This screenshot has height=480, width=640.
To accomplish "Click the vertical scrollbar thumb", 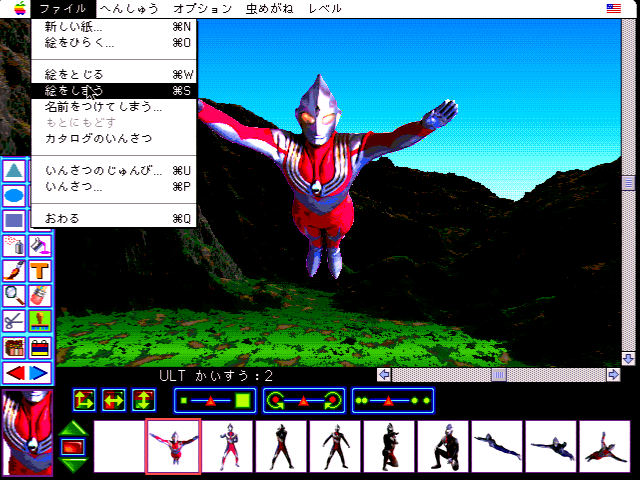I will [628, 183].
